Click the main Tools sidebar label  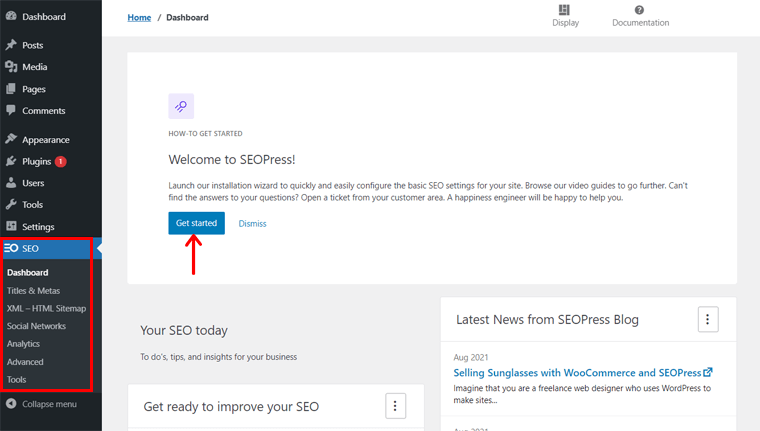[32, 205]
